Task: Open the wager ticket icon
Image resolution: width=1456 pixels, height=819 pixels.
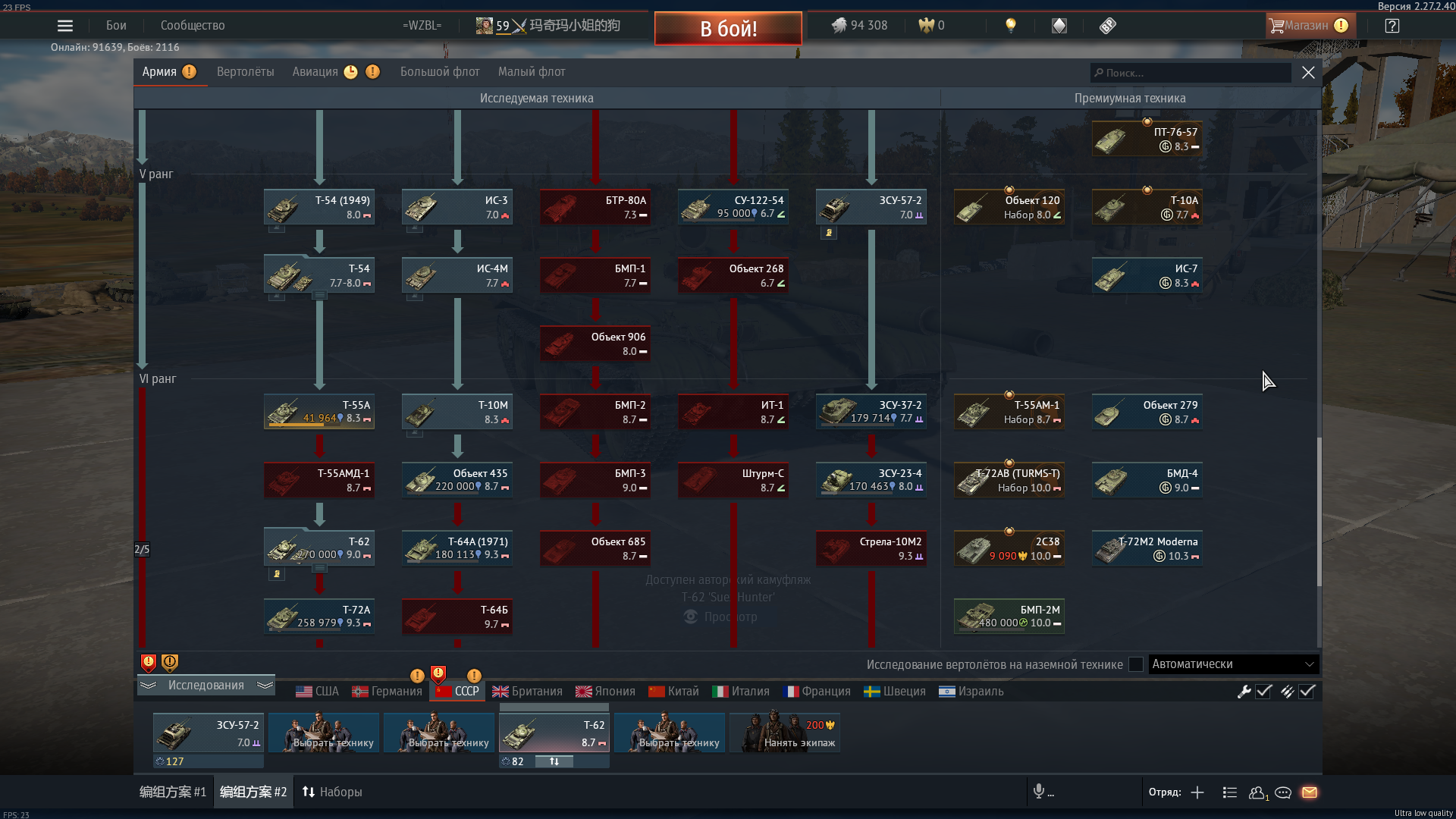Action: click(x=1107, y=26)
